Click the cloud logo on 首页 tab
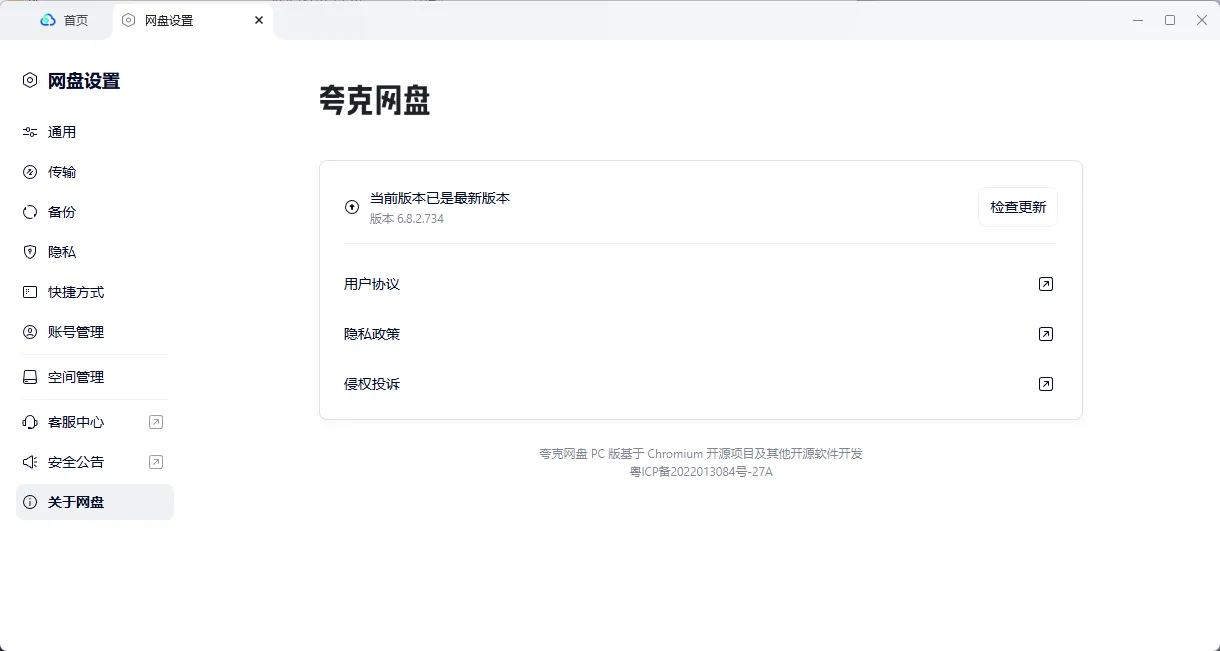Screen dimensions: 1220x651 click(48, 20)
